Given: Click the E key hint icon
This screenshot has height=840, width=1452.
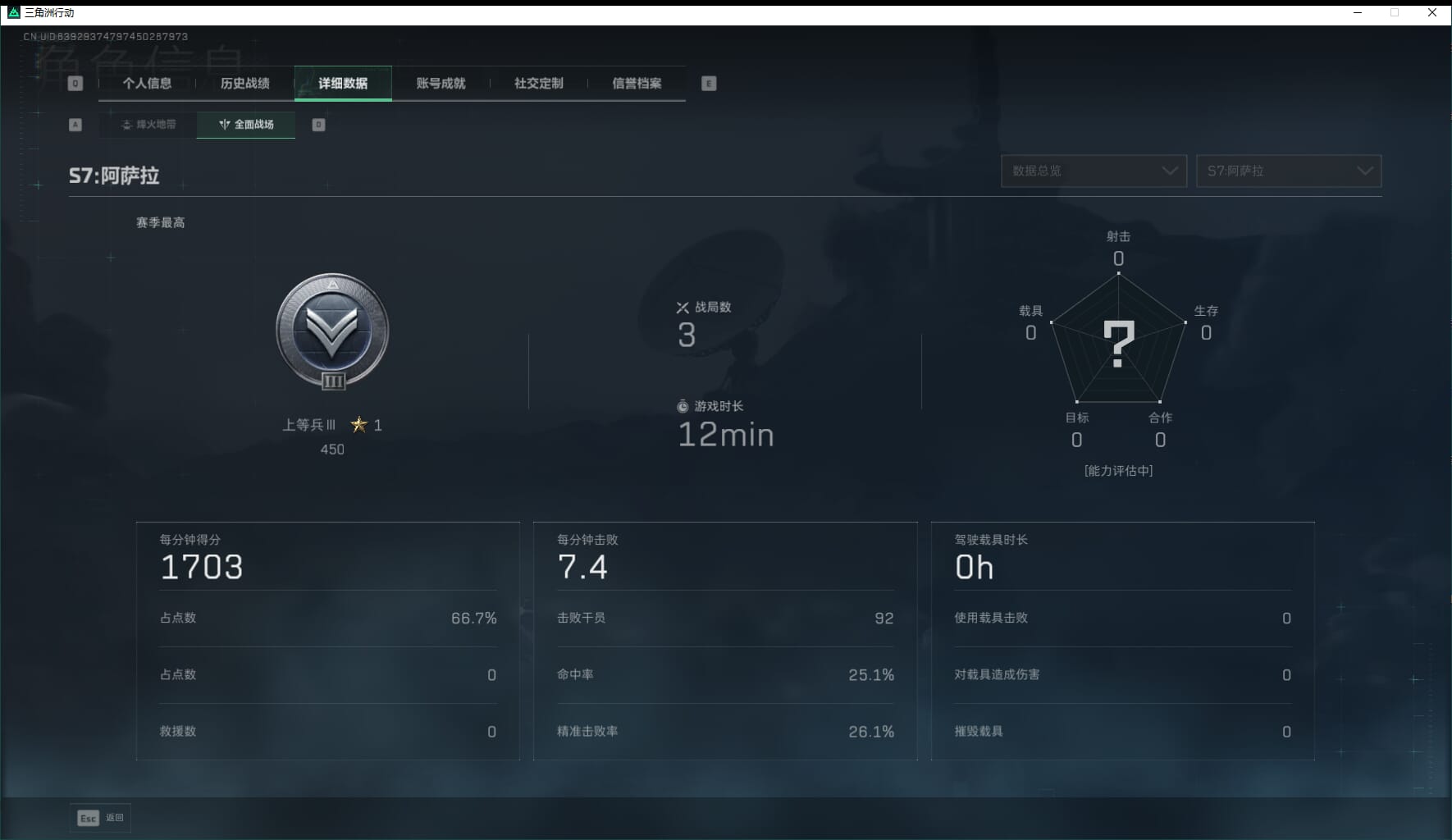Looking at the screenshot, I should (709, 83).
